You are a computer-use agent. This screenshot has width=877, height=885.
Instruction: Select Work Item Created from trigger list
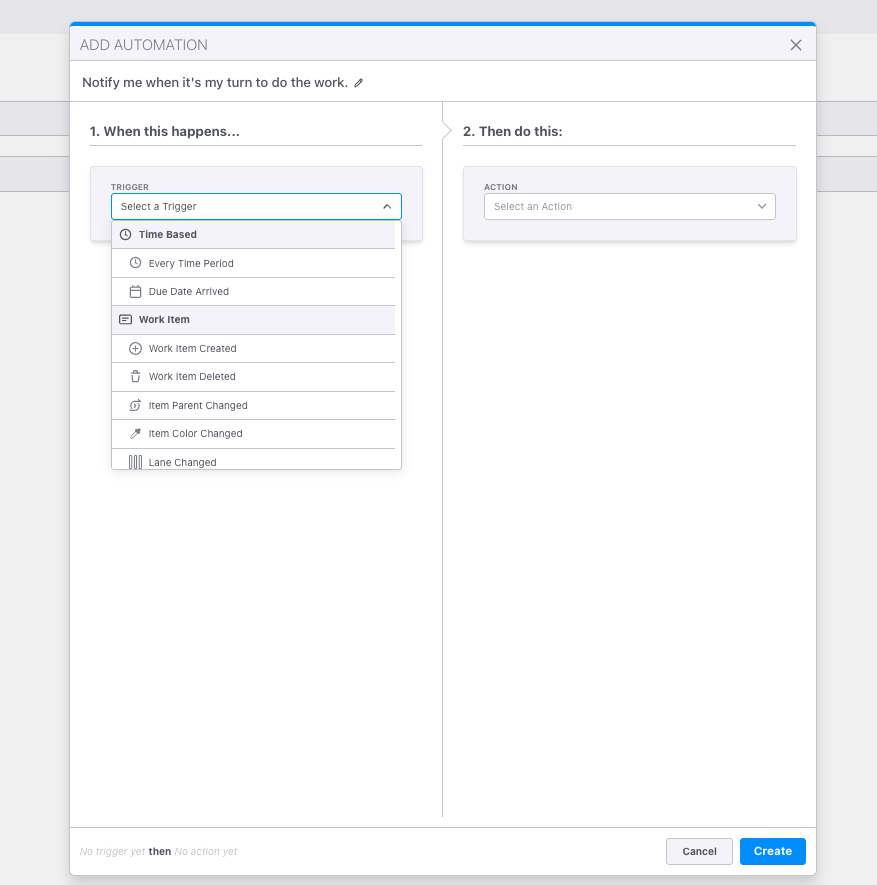point(193,349)
